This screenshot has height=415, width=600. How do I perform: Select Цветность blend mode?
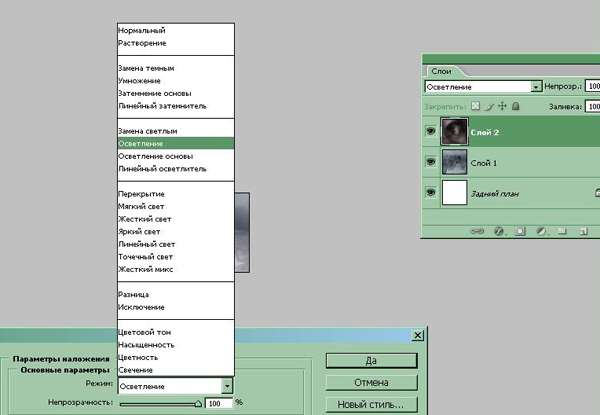[x=176, y=357]
